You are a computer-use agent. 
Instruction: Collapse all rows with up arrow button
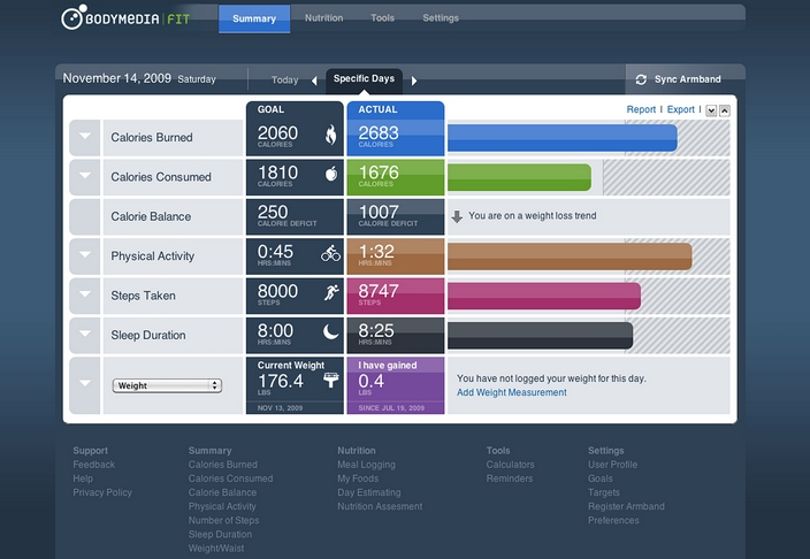725,111
